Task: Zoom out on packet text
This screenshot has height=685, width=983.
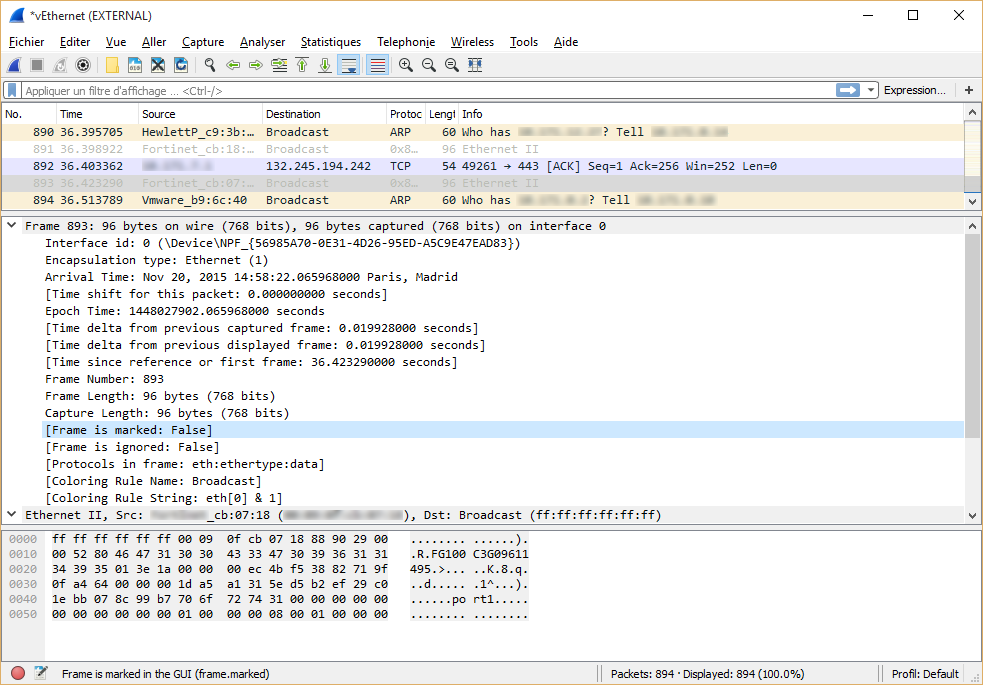Action: [429, 65]
